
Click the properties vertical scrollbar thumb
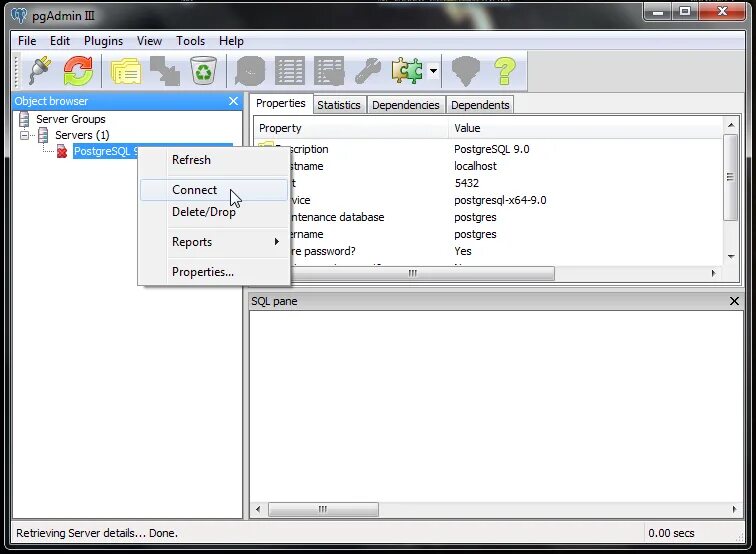(731, 177)
